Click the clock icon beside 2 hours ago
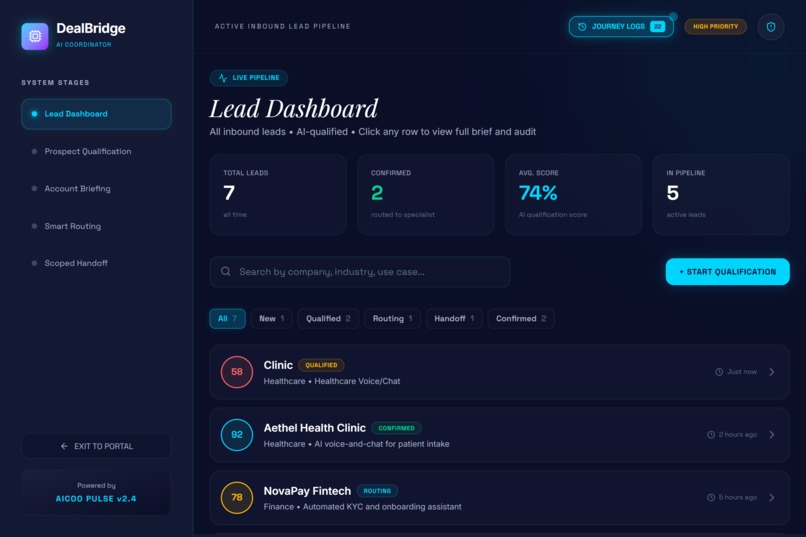806x537 pixels. tap(711, 435)
